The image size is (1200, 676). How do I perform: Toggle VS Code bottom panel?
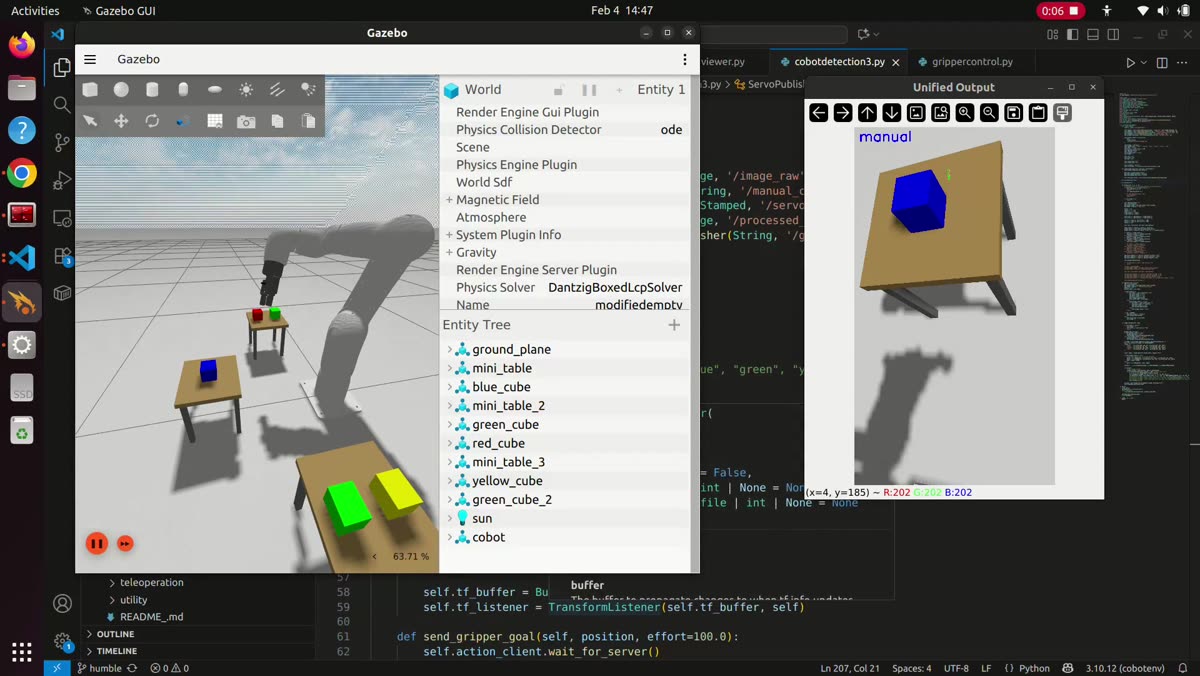coord(1094,34)
